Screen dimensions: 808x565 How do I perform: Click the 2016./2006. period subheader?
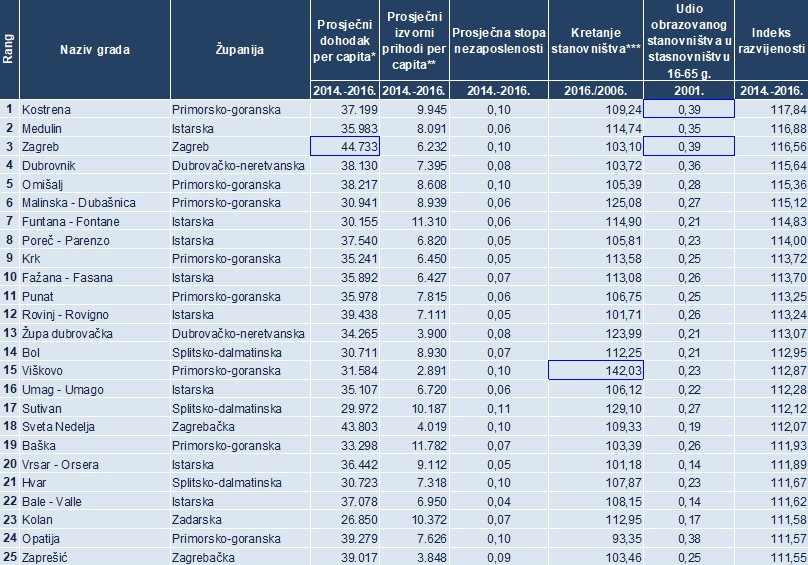pos(596,91)
